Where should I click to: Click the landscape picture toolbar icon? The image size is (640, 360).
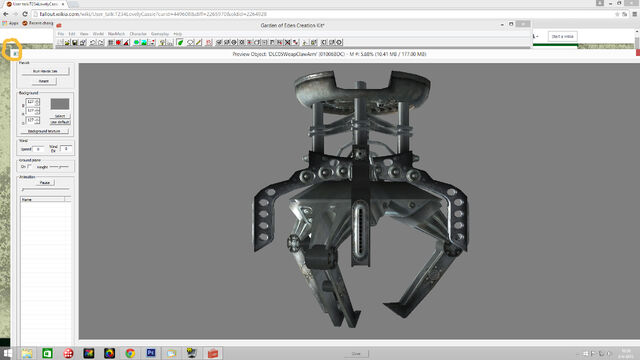144,42
